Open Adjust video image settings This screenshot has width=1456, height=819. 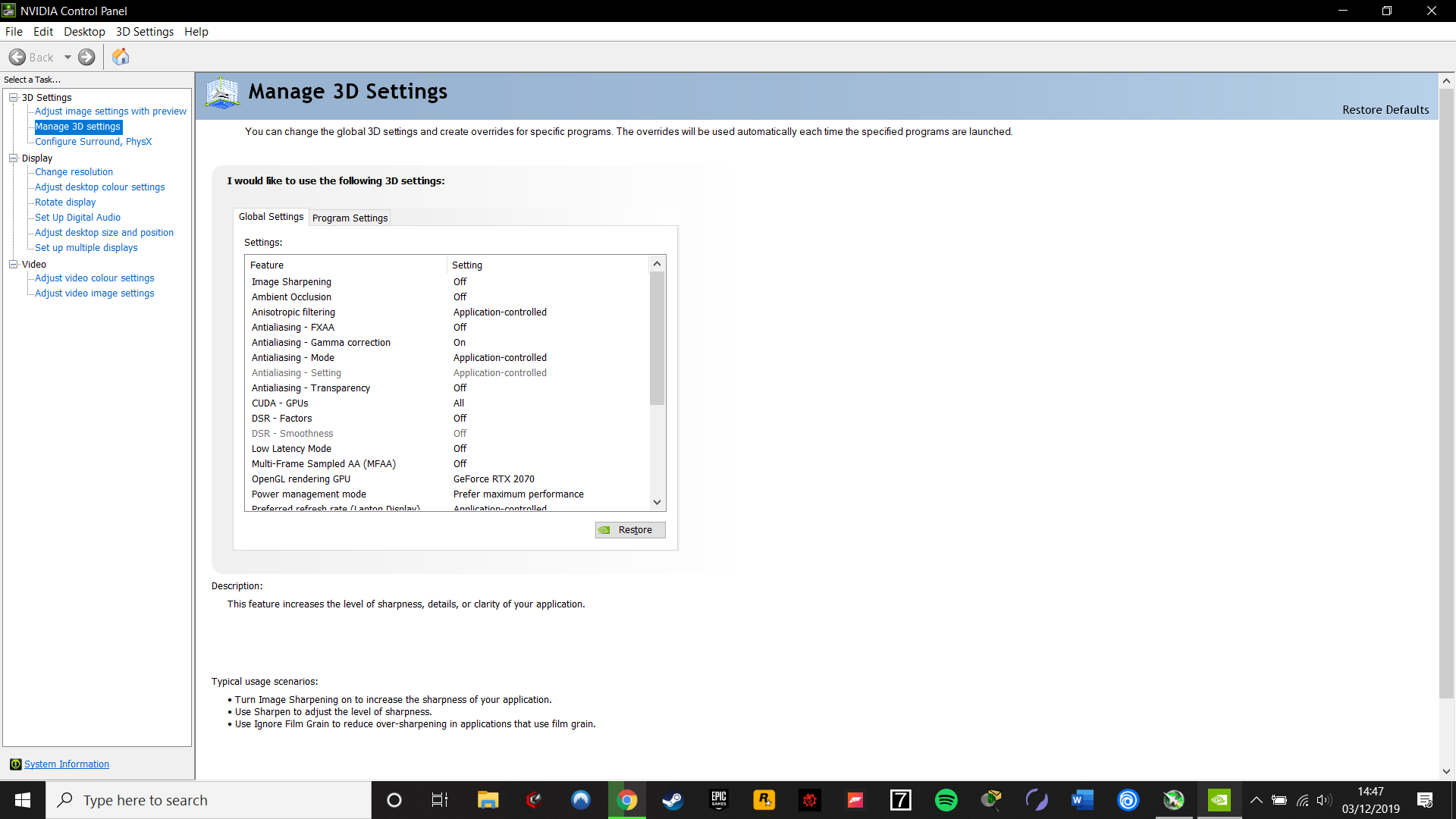pos(95,293)
